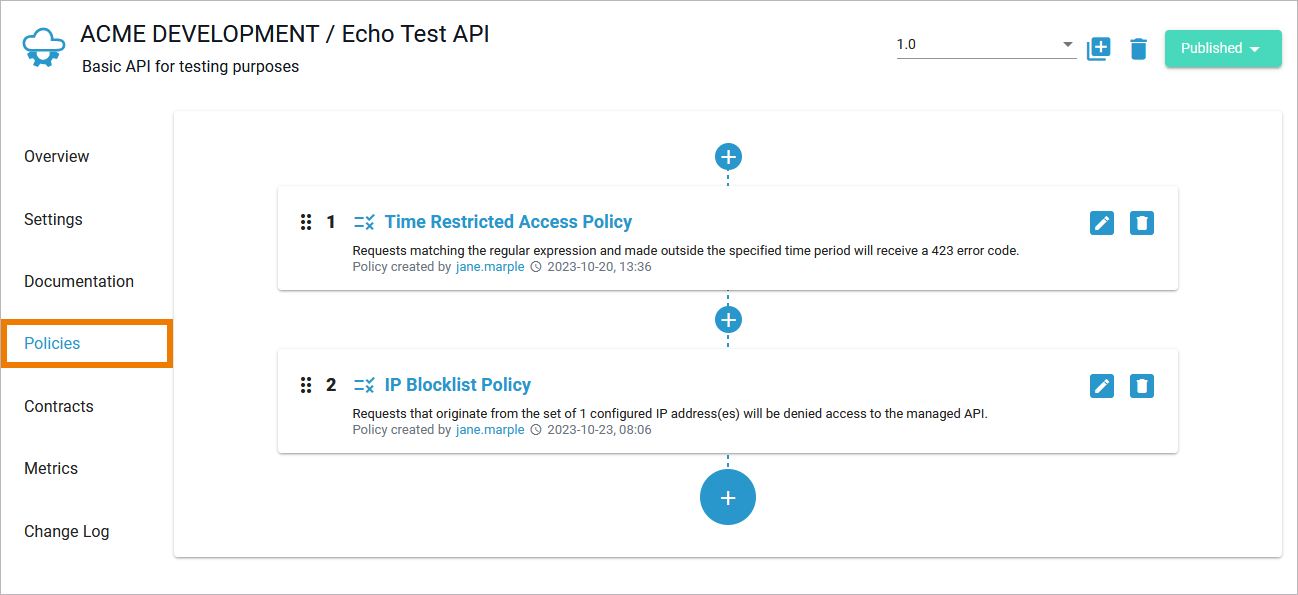Screen dimensions: 1298x595
Task: View the Change Log section
Action: [x=66, y=531]
